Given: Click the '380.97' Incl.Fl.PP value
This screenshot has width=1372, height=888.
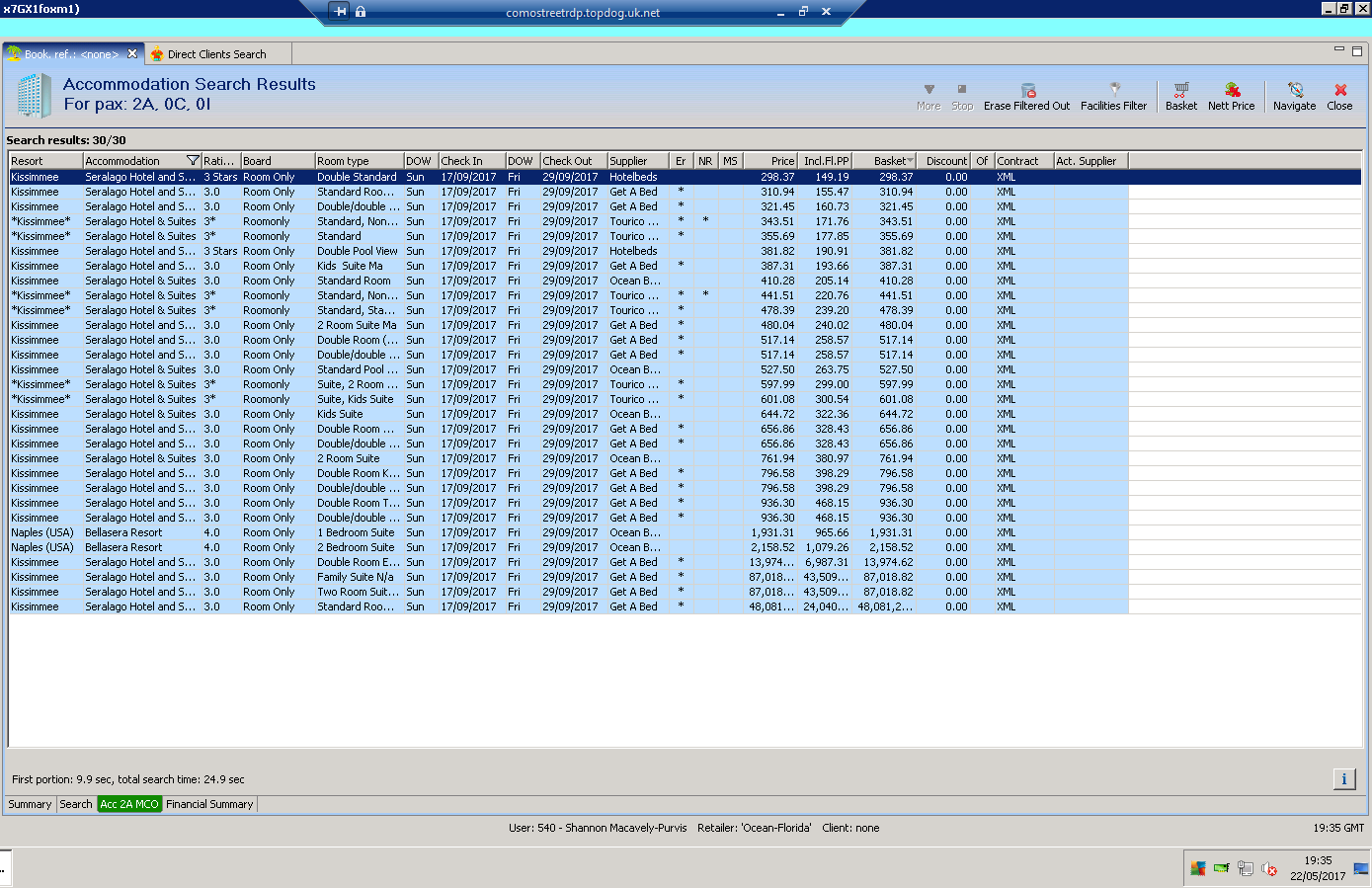Looking at the screenshot, I should click(x=832, y=458).
